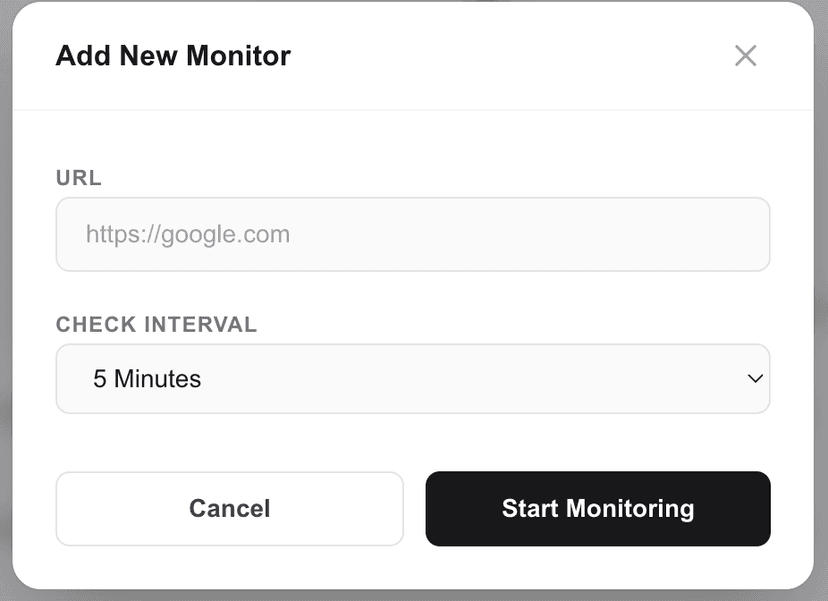The height and width of the screenshot is (601, 828).
Task: Click the dark Start Monitoring button
Action: click(597, 508)
